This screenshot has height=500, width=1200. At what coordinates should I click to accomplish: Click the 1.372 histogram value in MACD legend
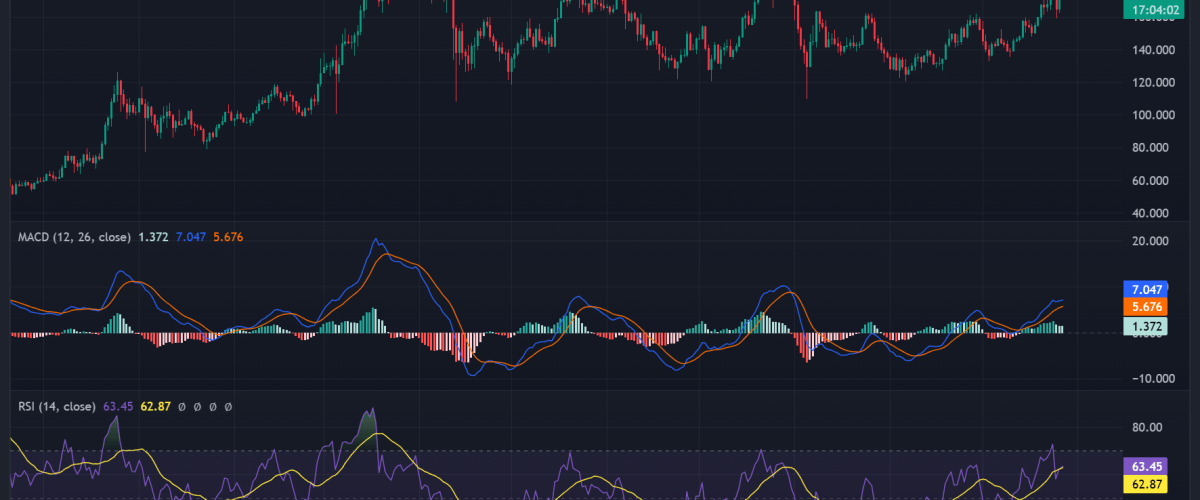[x=155, y=237]
